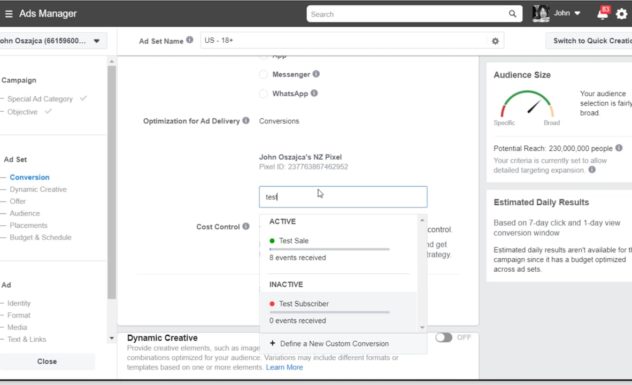This screenshot has width=632, height=385.
Task: Open the settings gear in top bar
Action: coord(622,14)
